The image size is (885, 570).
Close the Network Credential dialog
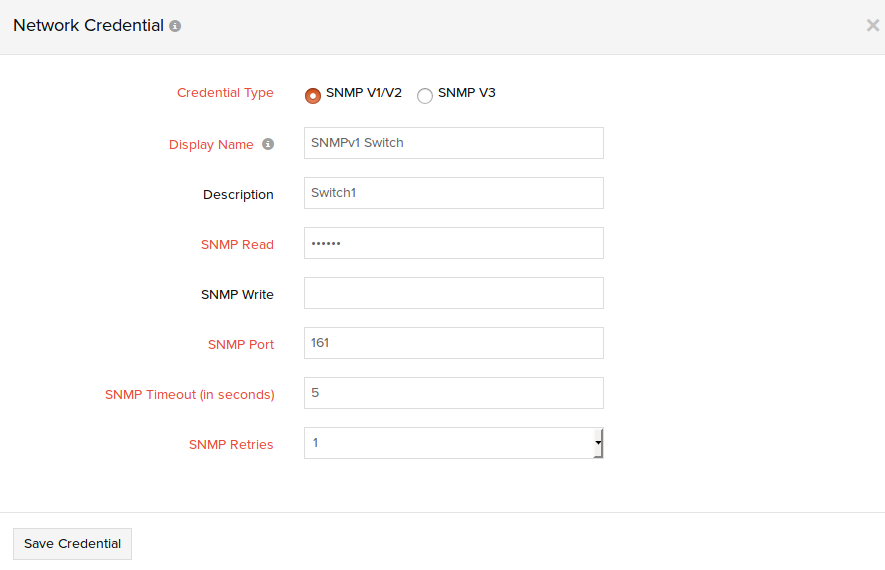(x=872, y=26)
